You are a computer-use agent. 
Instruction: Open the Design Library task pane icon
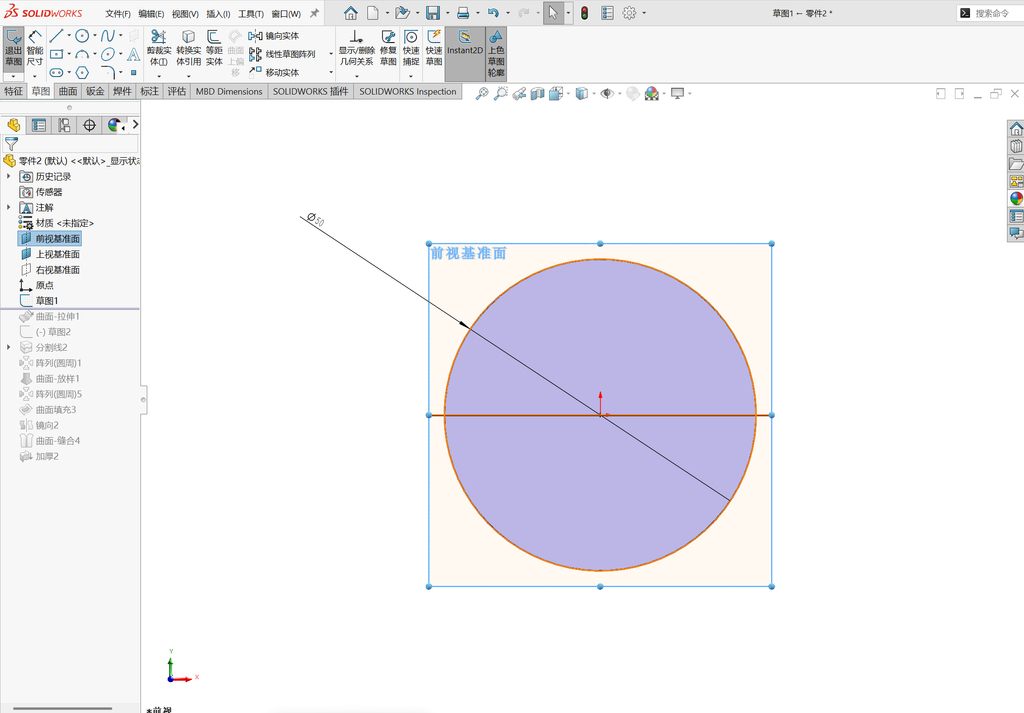click(x=1016, y=146)
